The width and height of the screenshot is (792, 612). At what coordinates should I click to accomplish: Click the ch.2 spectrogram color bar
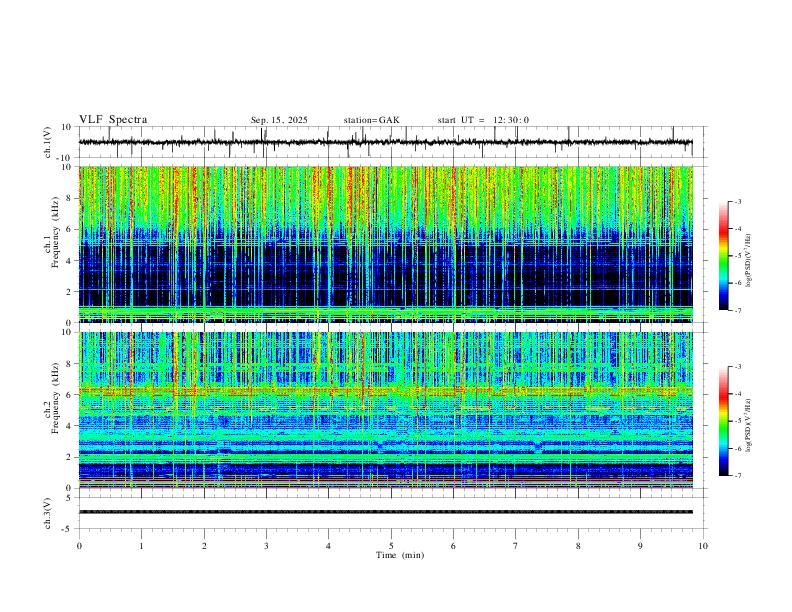click(x=723, y=421)
